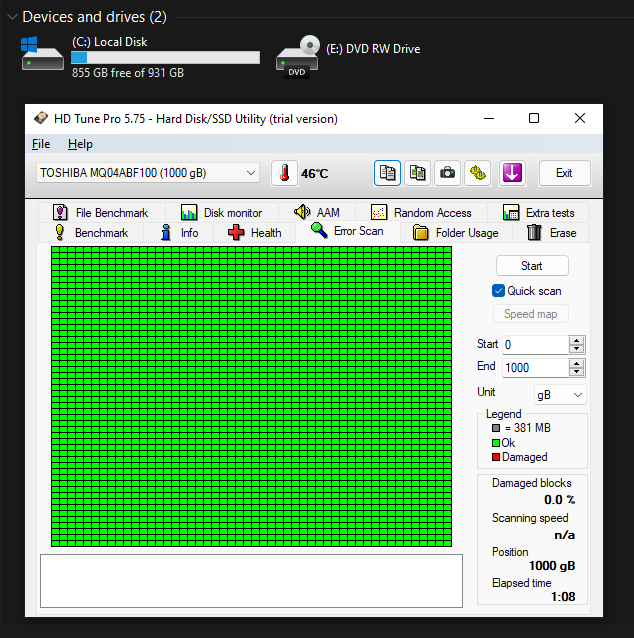
Task: Click the camera save screenshot icon
Action: pos(448,173)
